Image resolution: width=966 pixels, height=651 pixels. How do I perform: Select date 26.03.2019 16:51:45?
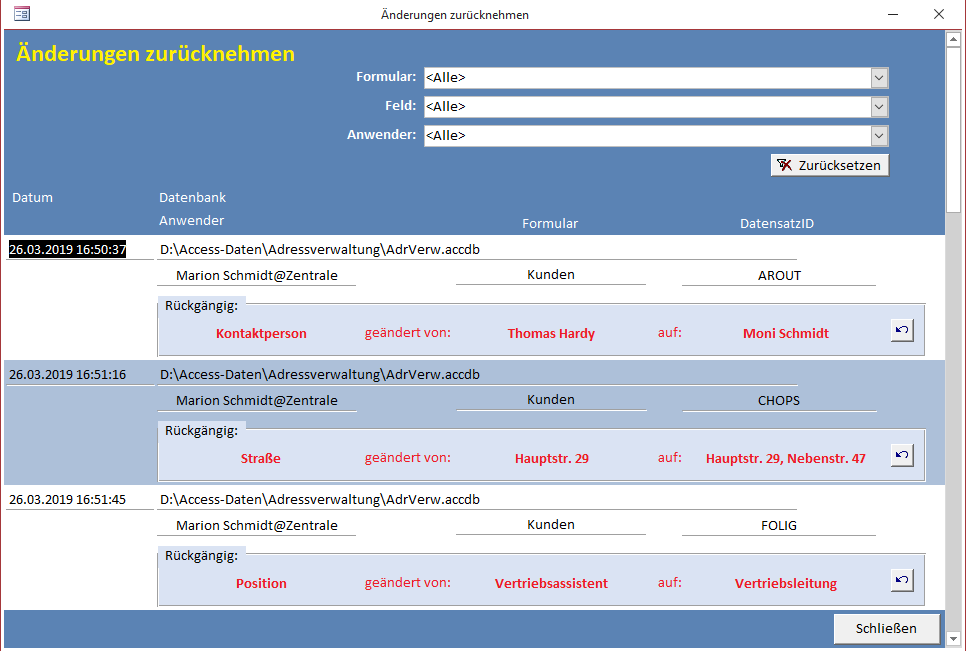(67, 499)
